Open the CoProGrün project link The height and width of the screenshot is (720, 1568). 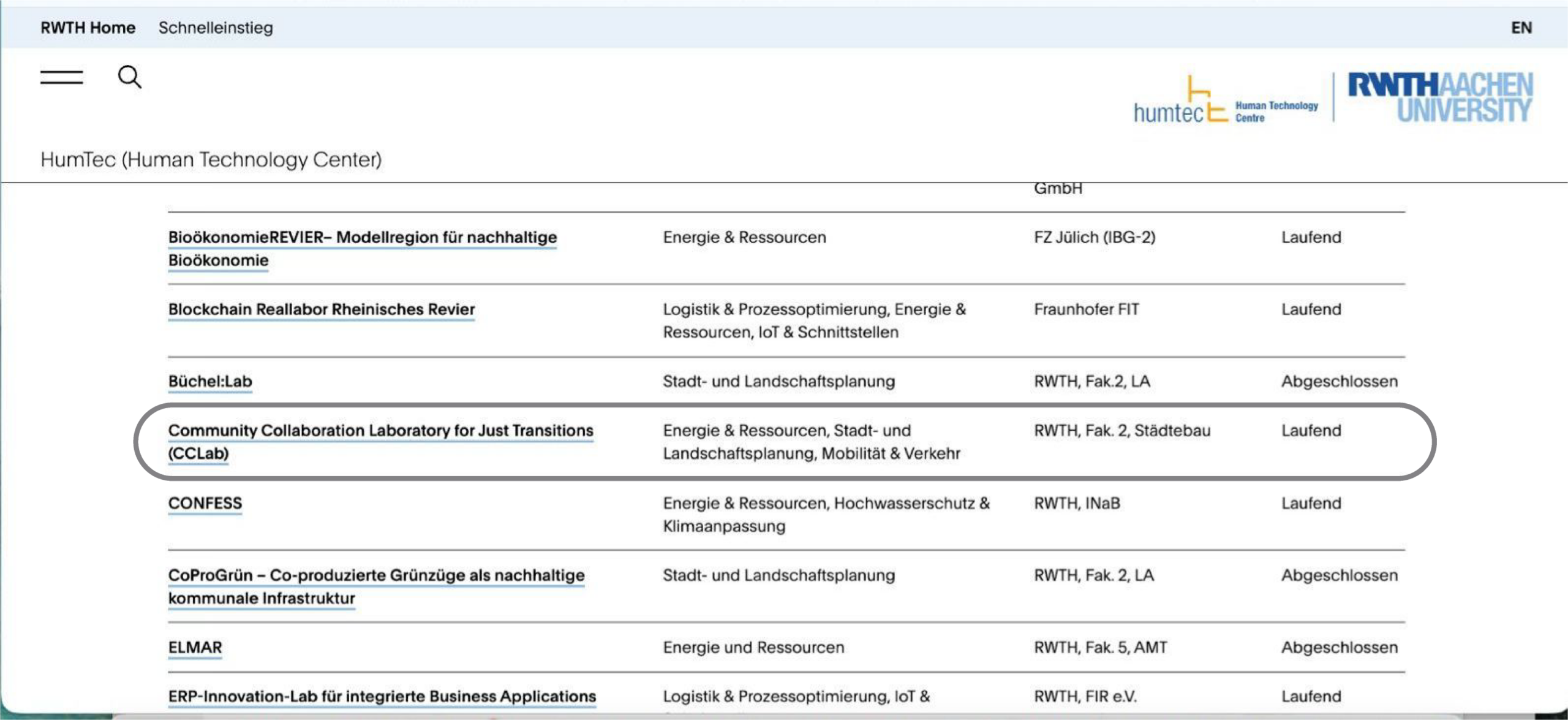coord(376,575)
